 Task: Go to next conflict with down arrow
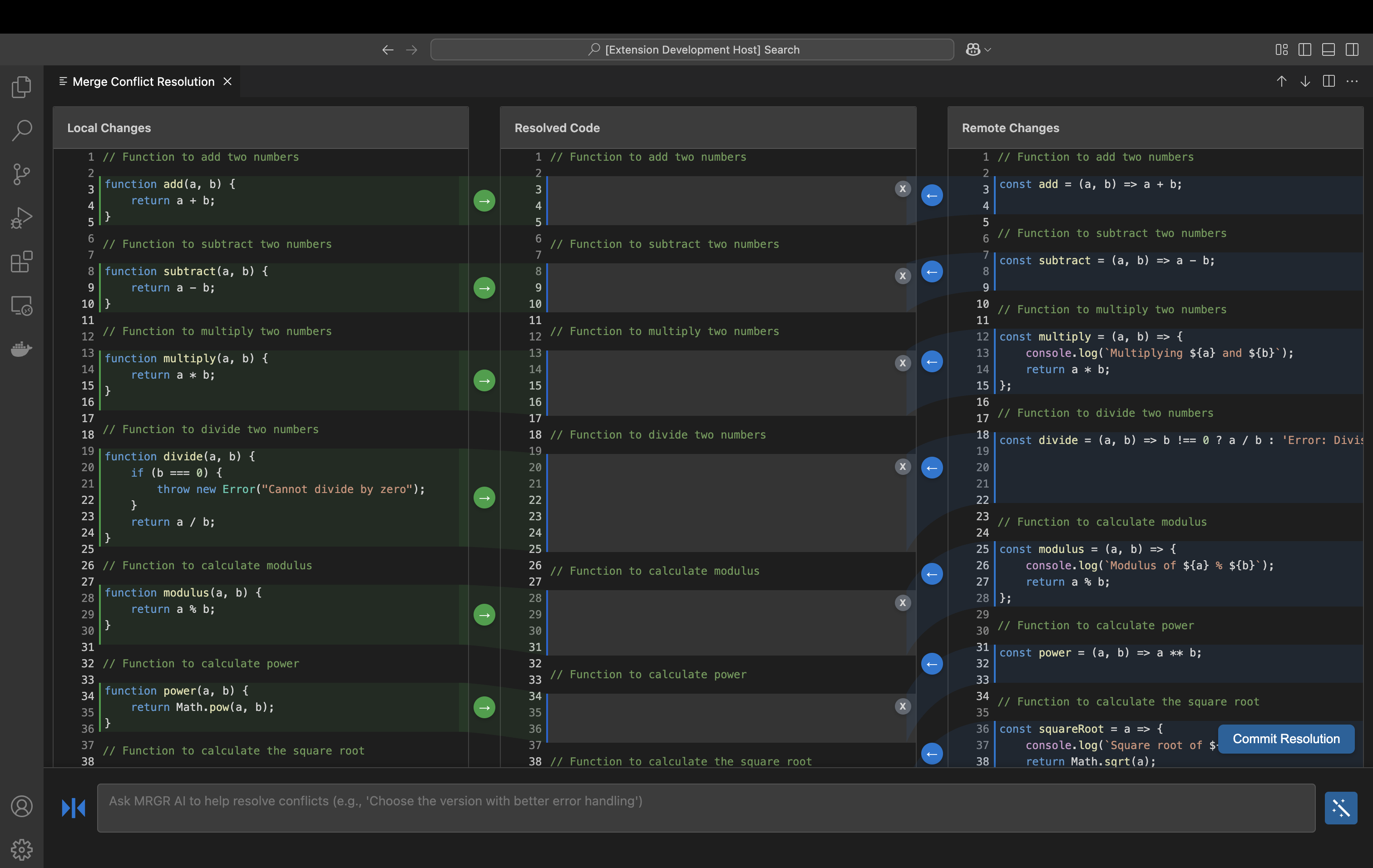(x=1304, y=82)
